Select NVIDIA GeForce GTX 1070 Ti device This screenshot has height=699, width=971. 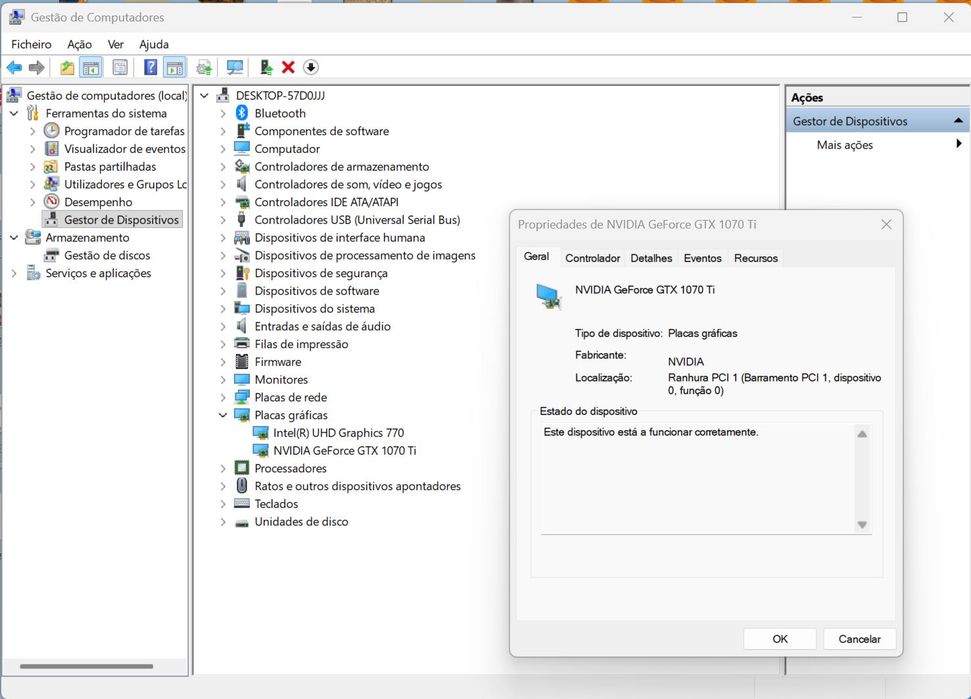coord(344,451)
